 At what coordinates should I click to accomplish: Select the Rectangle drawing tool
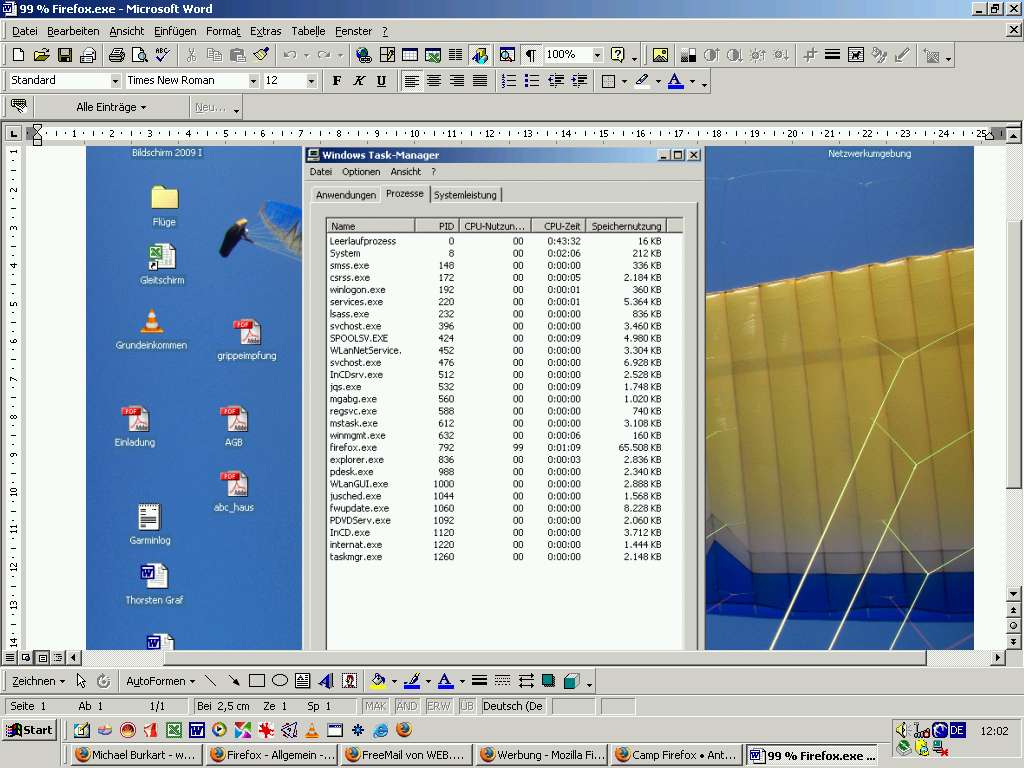(x=257, y=681)
